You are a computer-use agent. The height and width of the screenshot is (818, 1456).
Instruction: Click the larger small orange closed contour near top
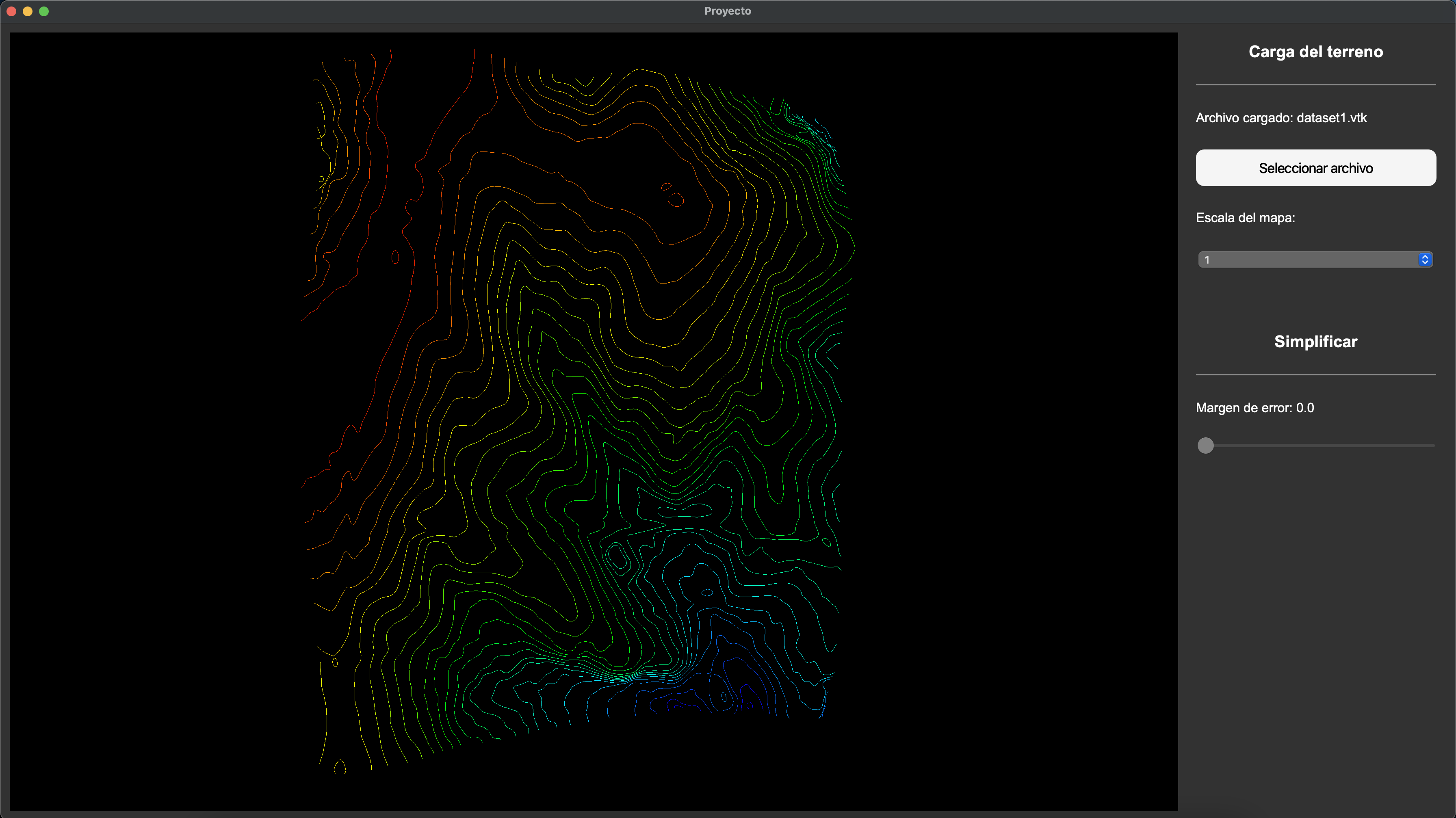click(676, 200)
